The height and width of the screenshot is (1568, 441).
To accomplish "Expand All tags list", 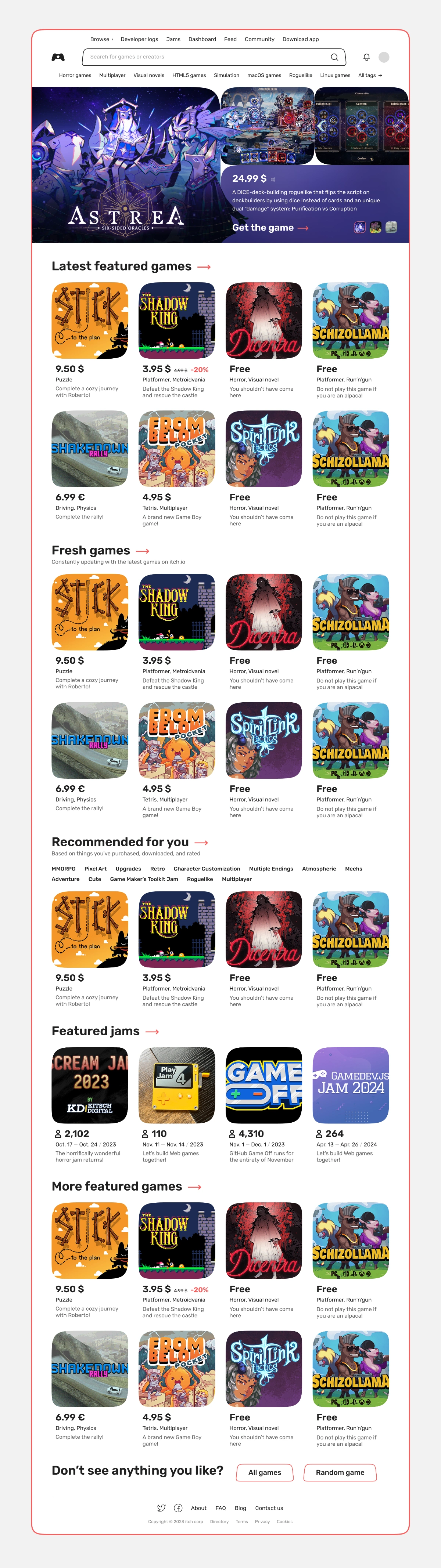I will (370, 76).
